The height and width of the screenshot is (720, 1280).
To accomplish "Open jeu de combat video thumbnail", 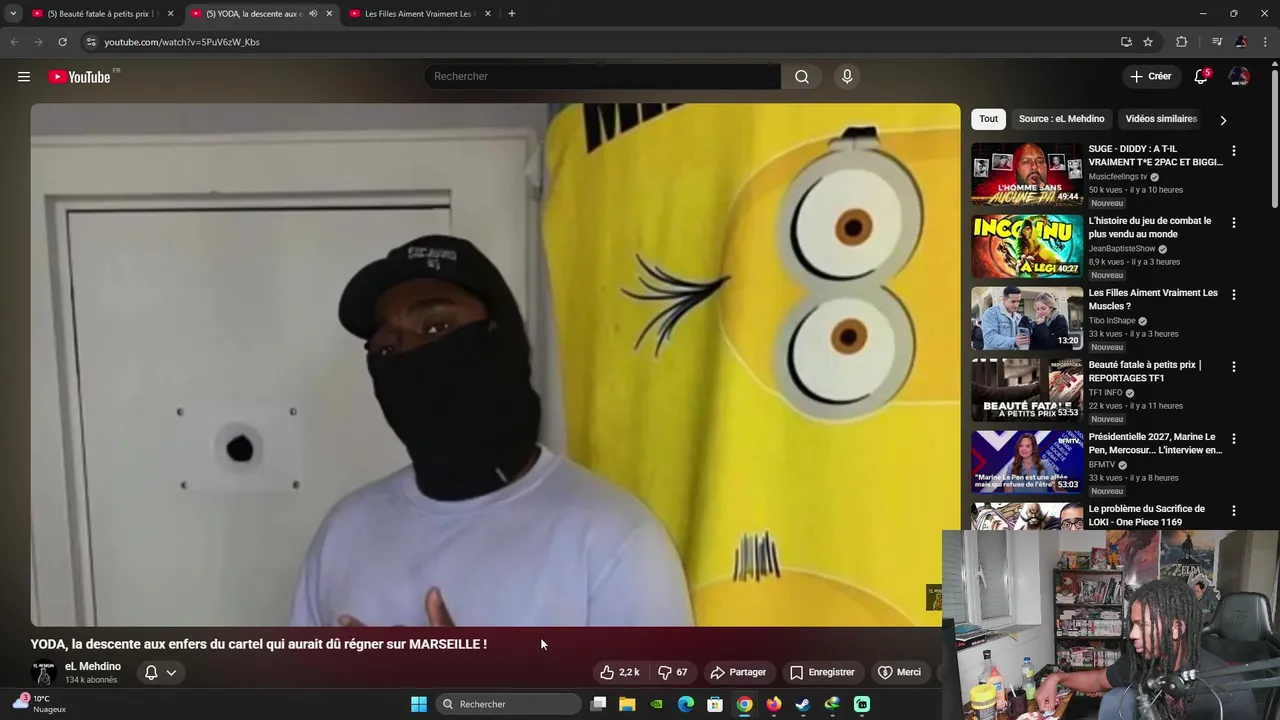I will [x=1027, y=247].
